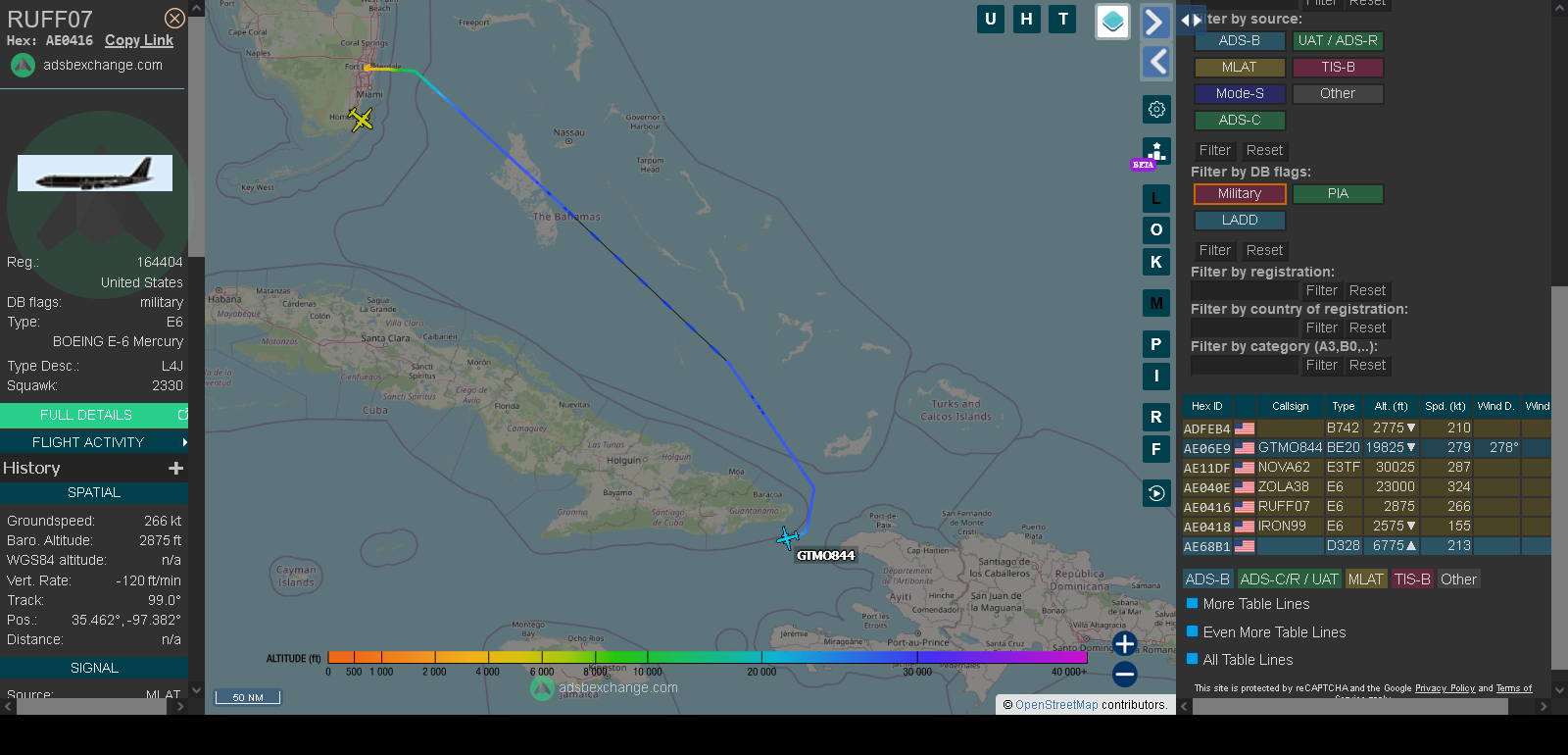Enable Even More Table Lines checkbox

(1193, 631)
